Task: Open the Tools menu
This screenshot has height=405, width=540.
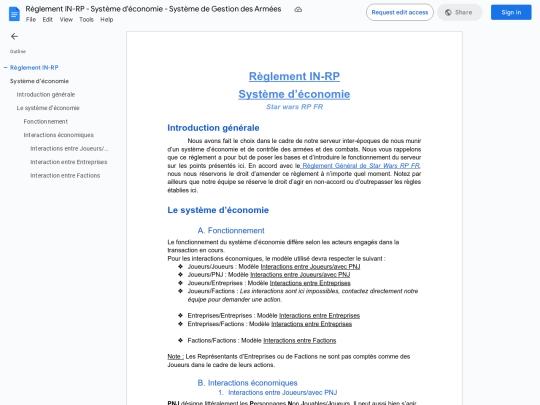Action: point(86,20)
